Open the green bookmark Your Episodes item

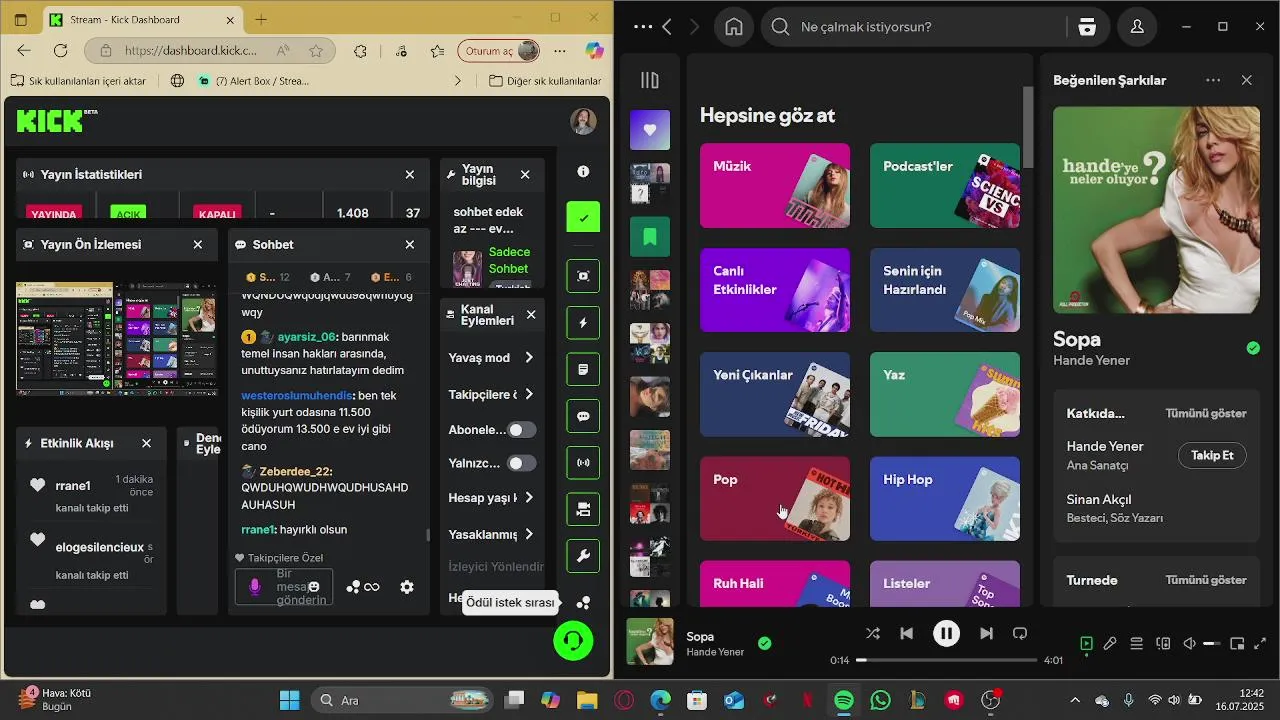[x=650, y=237]
